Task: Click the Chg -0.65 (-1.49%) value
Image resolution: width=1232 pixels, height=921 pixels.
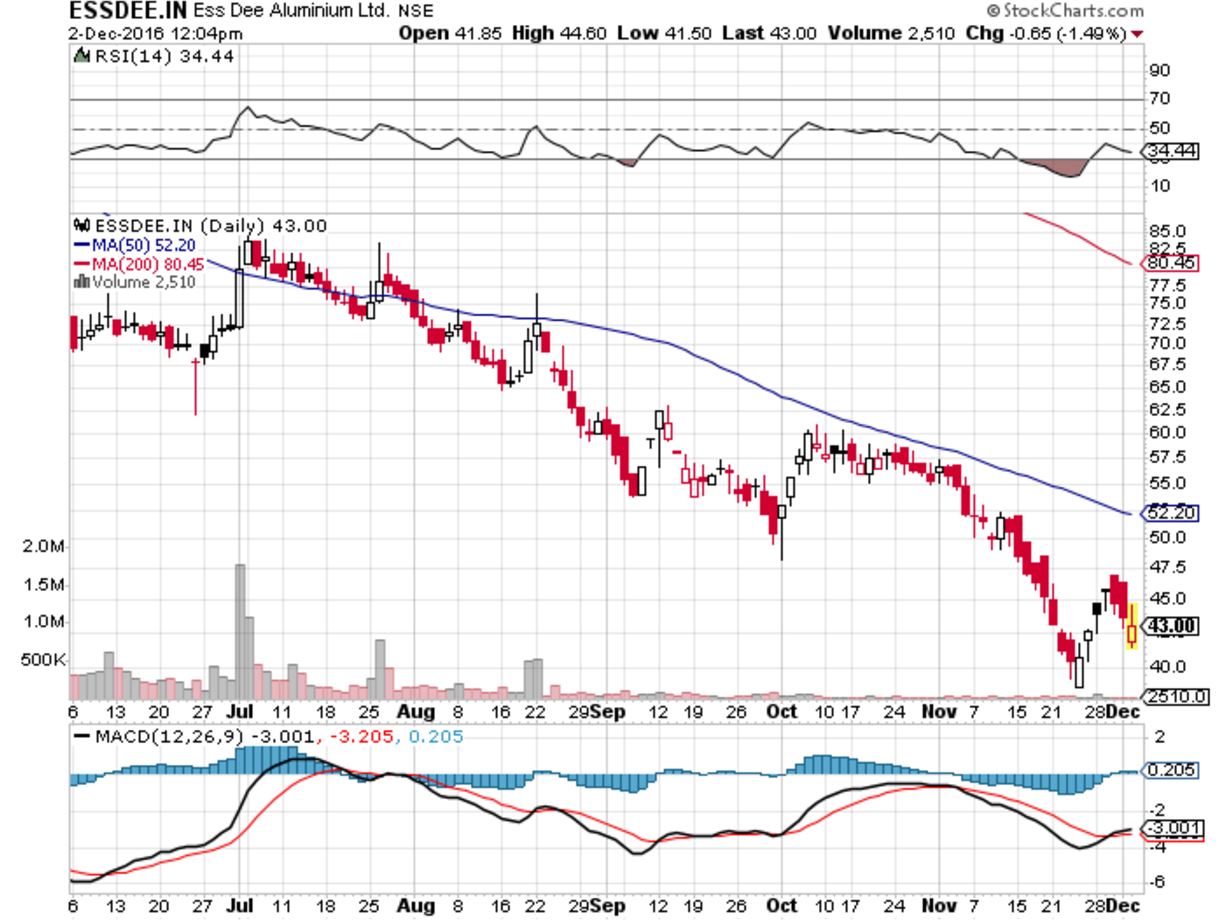Action: tap(1045, 32)
